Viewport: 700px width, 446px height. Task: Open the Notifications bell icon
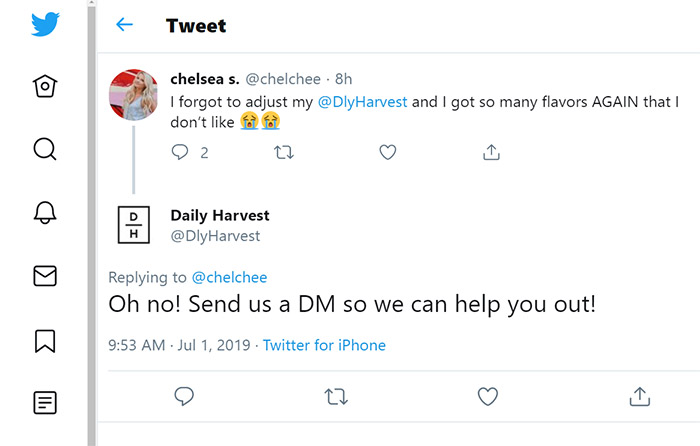(45, 213)
